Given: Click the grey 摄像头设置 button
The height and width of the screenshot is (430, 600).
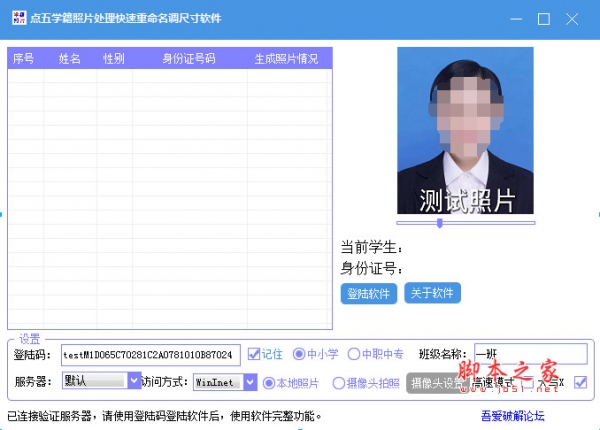Looking at the screenshot, I should [437, 383].
